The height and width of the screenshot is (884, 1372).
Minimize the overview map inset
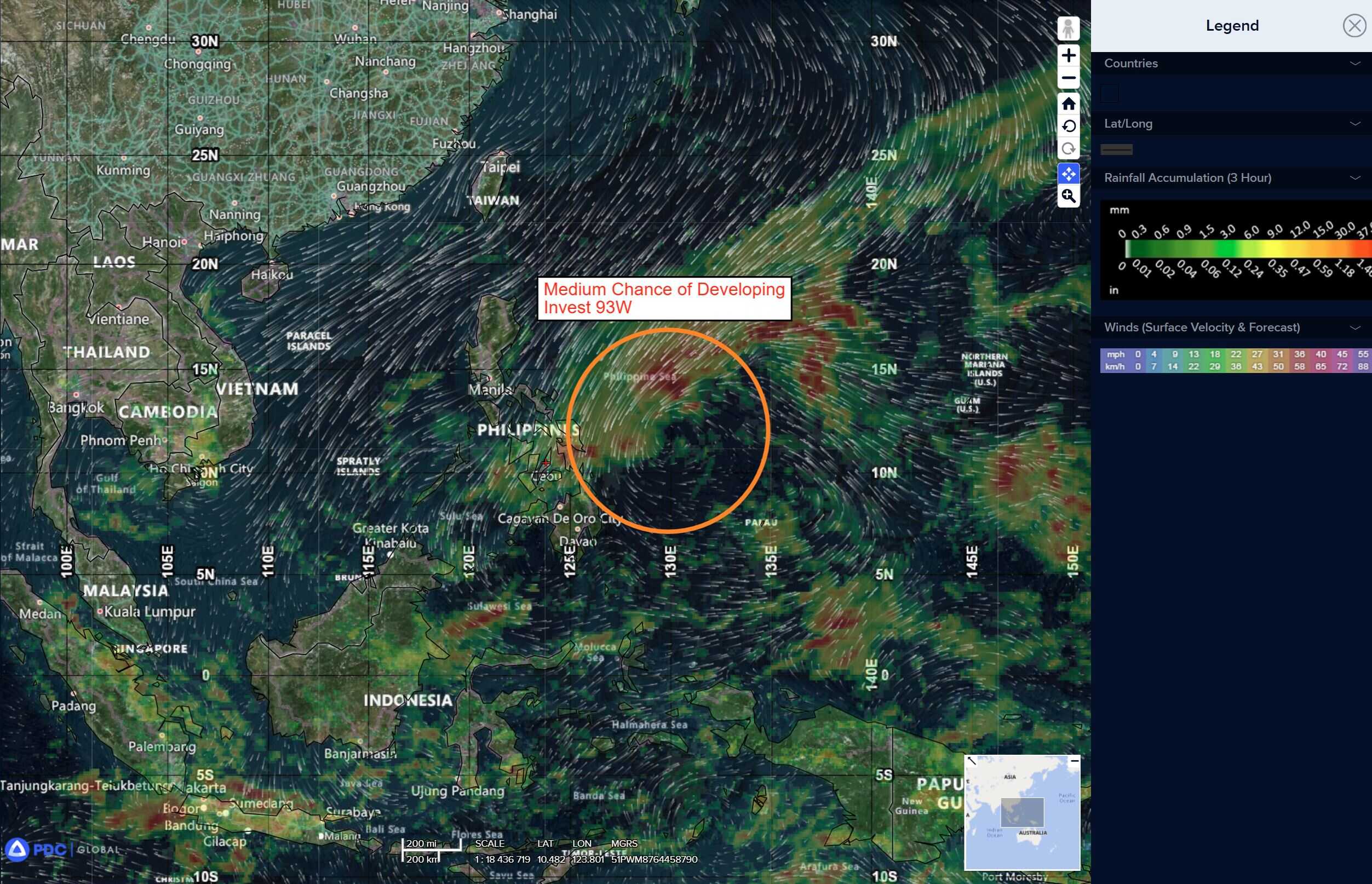click(1074, 761)
